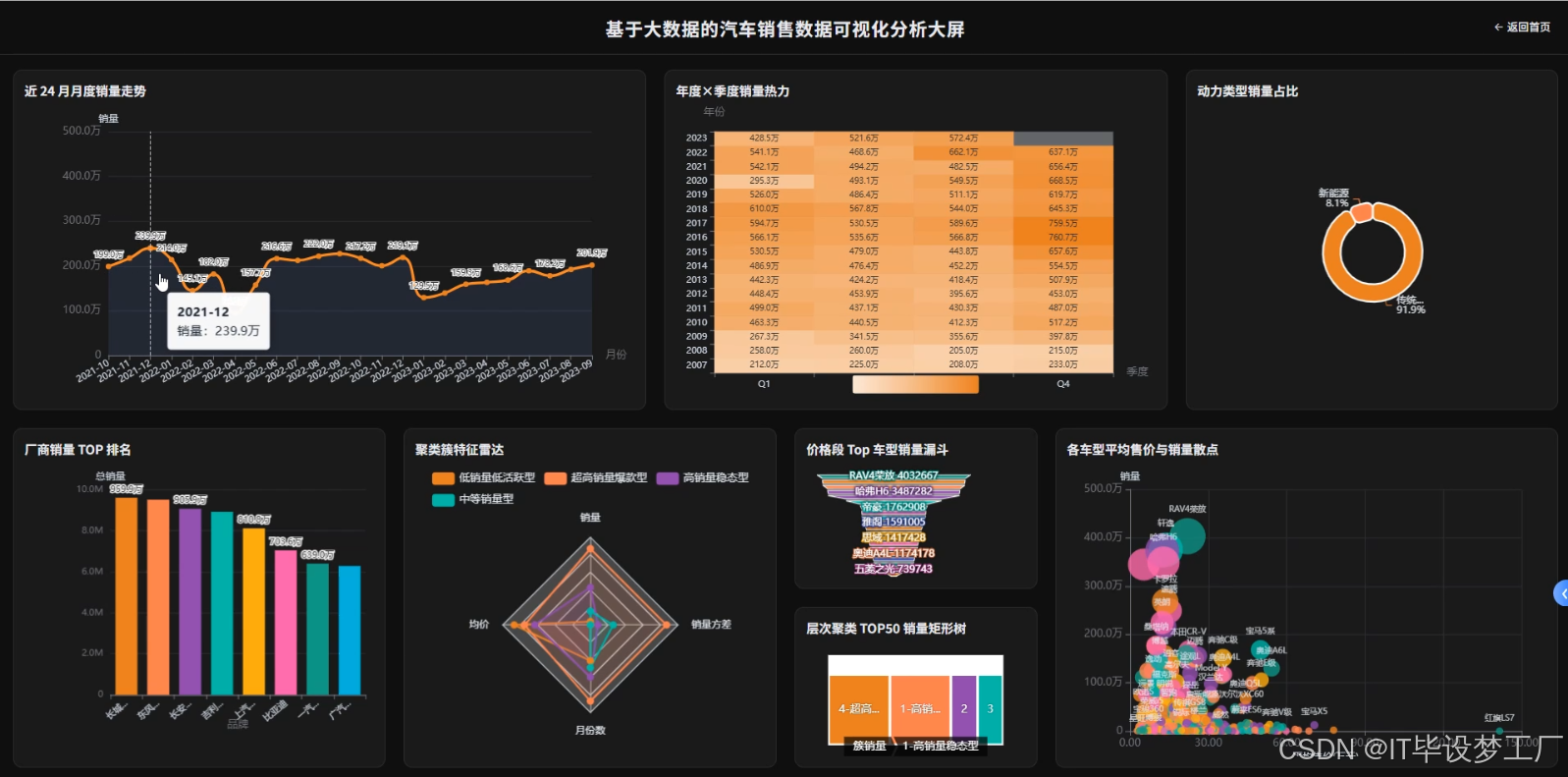Click the 212.0万 heatmap cell for 2007
This screenshot has height=777, width=1568.
(x=764, y=364)
